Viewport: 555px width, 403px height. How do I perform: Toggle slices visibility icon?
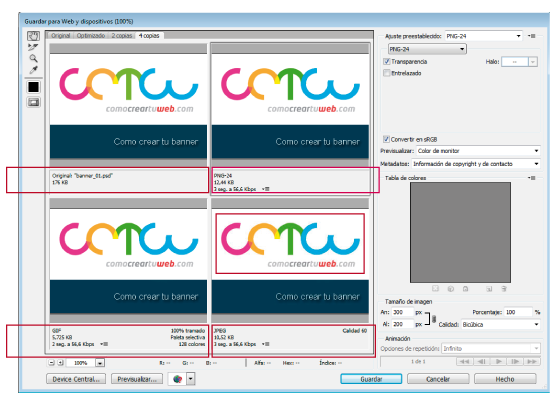pyautogui.click(x=34, y=102)
